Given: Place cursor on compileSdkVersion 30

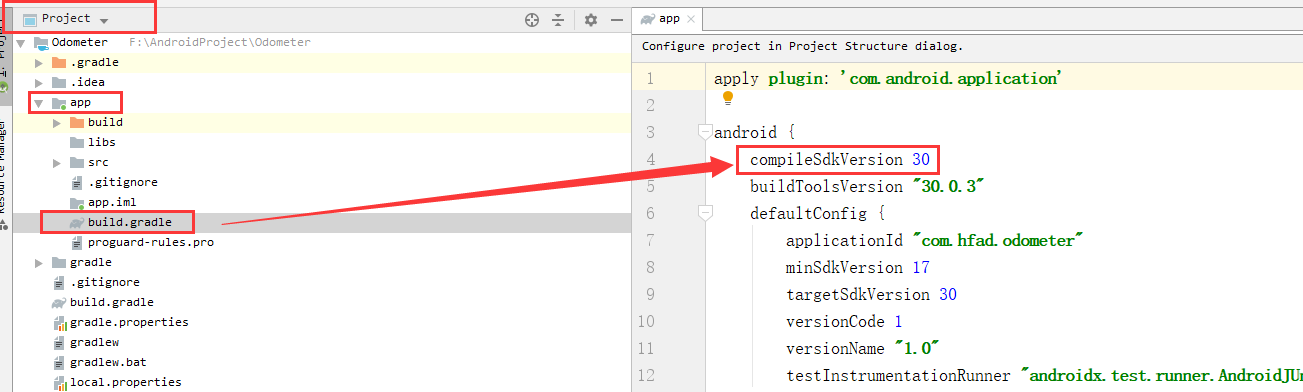Looking at the screenshot, I should [x=840, y=159].
